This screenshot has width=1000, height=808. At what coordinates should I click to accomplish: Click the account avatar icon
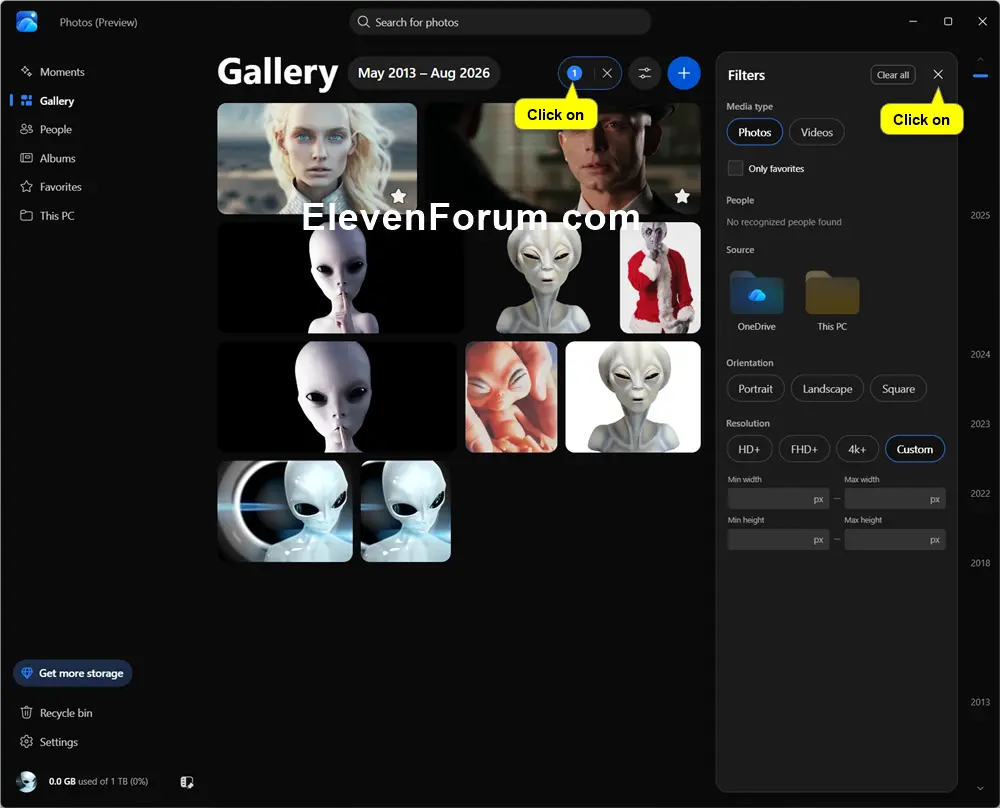point(27,781)
